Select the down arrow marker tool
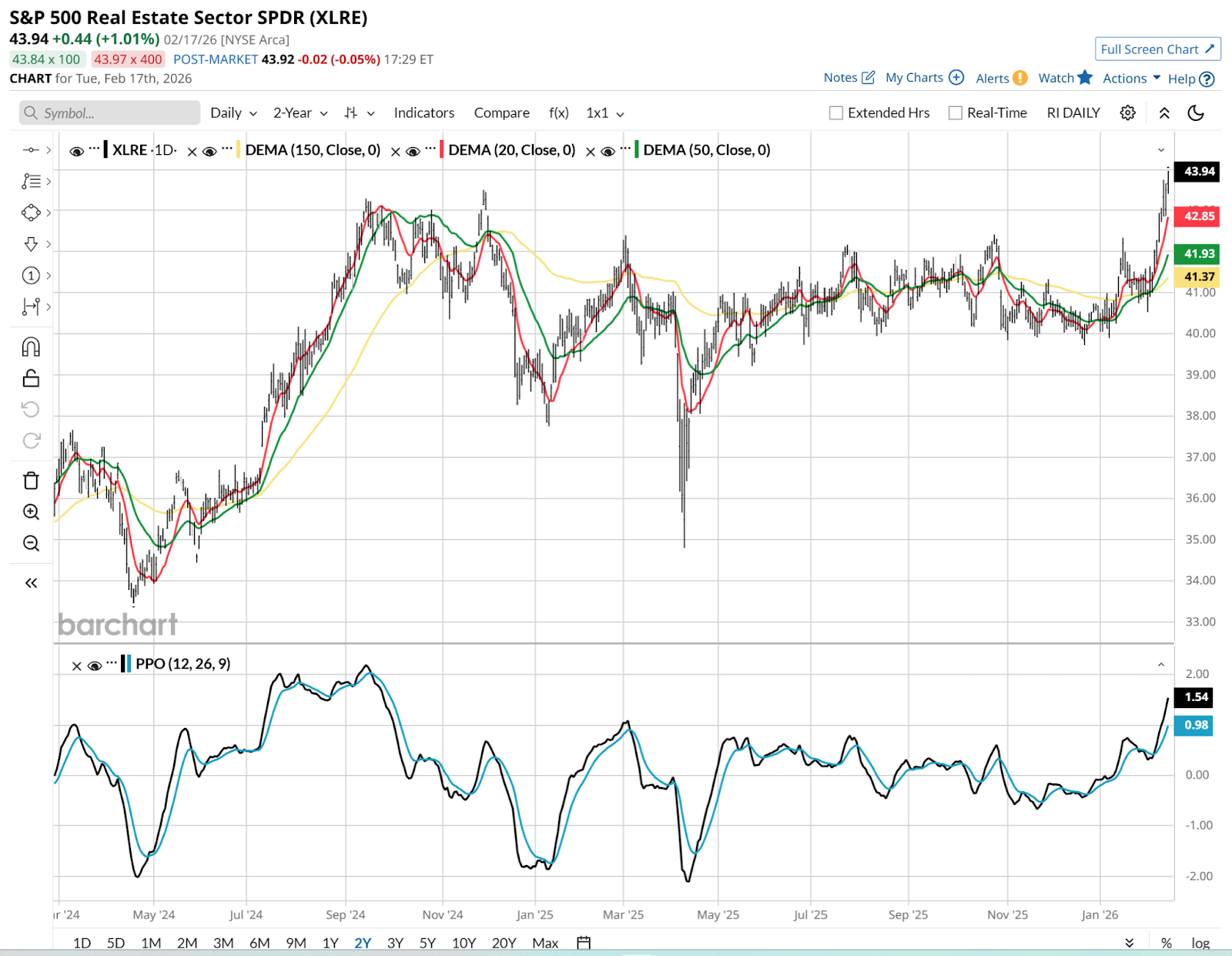Viewport: 1232px width, 956px height. [31, 244]
